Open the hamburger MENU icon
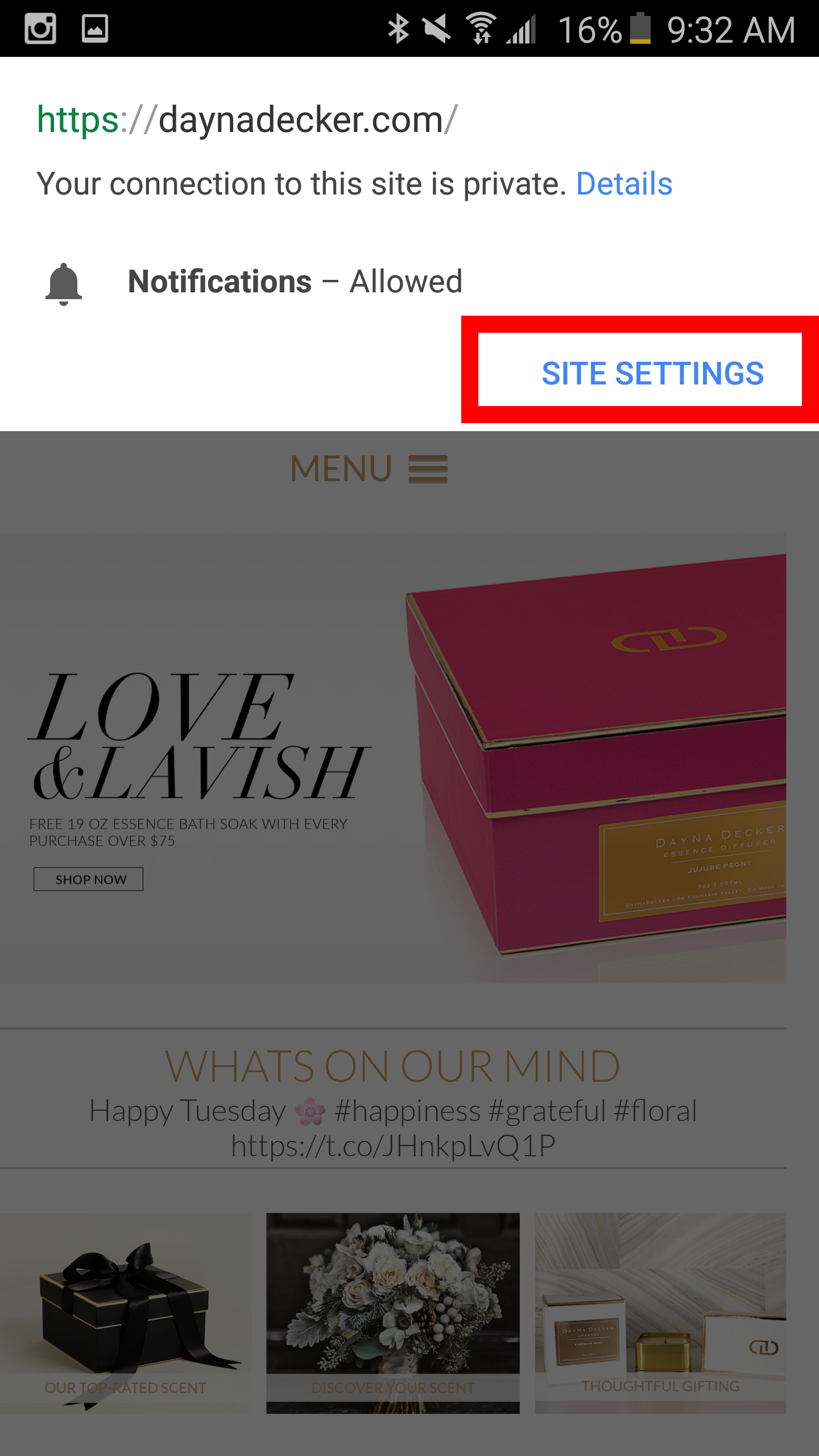Image resolution: width=819 pixels, height=1456 pixels. (x=428, y=469)
